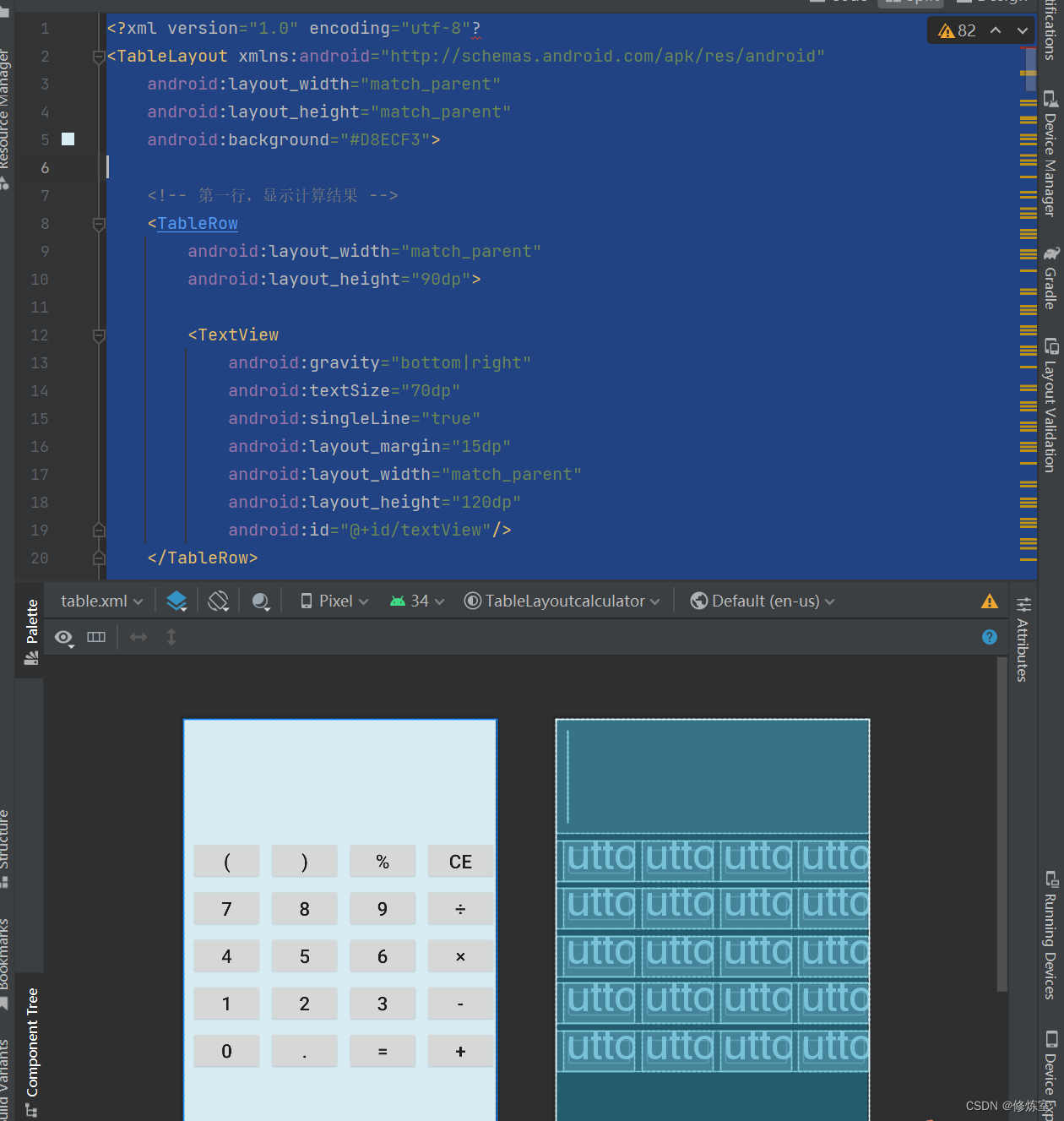Open the API 34 version dropdown
The height and width of the screenshot is (1121, 1064).
(x=416, y=601)
